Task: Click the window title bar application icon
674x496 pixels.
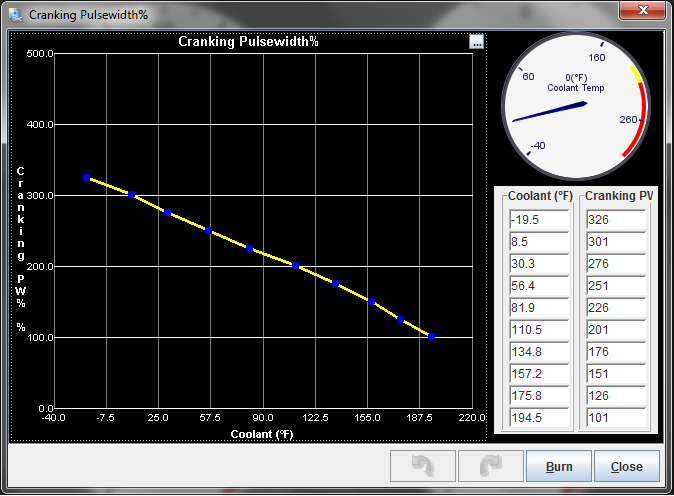Action: [16, 15]
